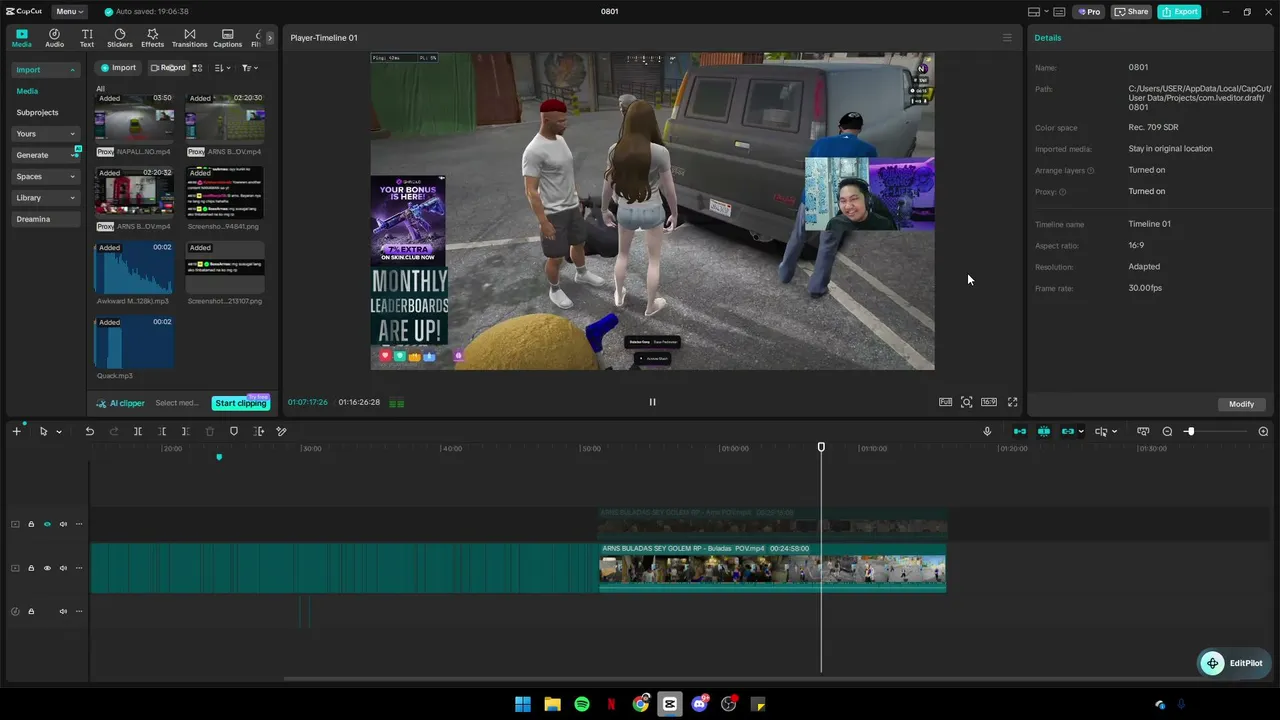Show more tabs with the arrow button
Image resolution: width=1280 pixels, height=720 pixels.
coord(269,38)
